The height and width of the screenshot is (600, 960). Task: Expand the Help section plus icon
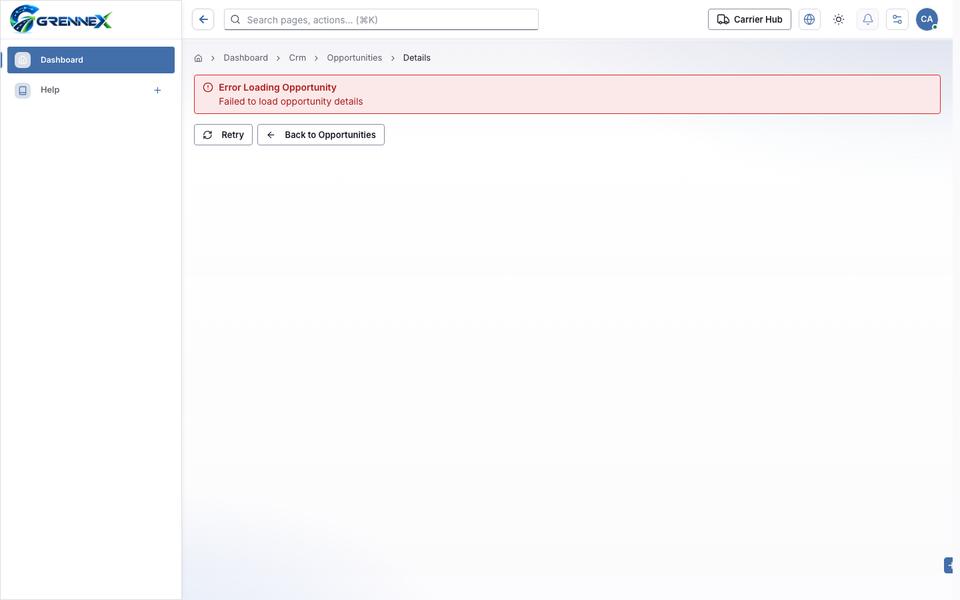coord(157,90)
